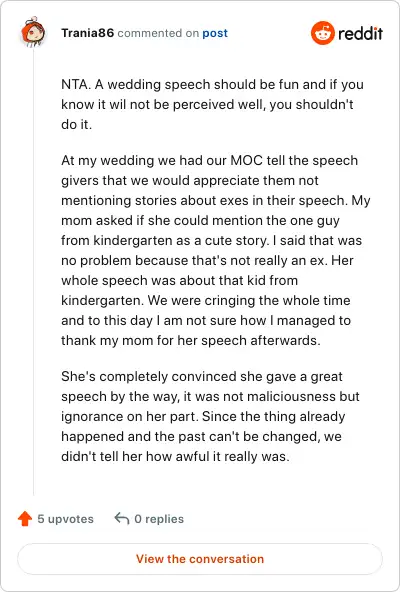The height and width of the screenshot is (592, 400).
Task: Click the vertical thread line below avatar
Action: (33, 272)
